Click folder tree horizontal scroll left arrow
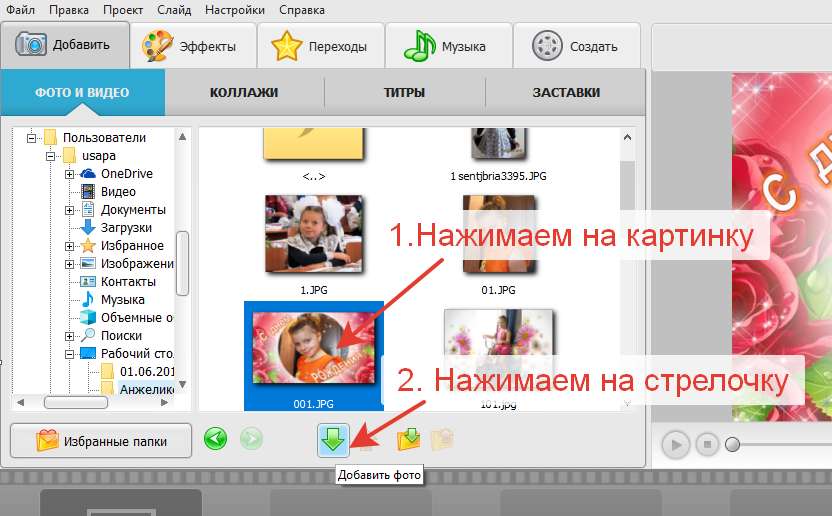 click(20, 402)
